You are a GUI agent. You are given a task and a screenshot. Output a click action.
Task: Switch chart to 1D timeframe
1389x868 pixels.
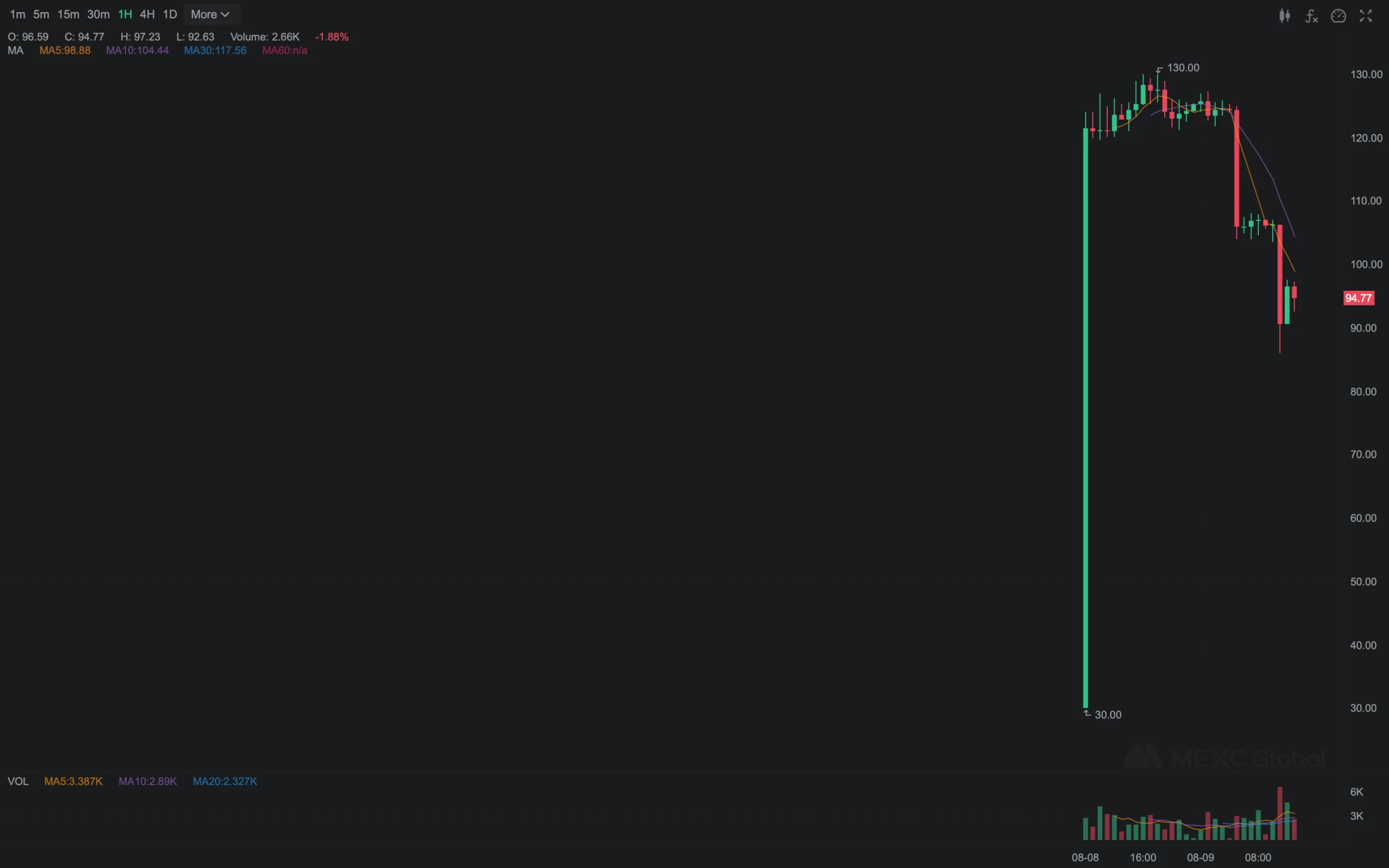pos(170,14)
